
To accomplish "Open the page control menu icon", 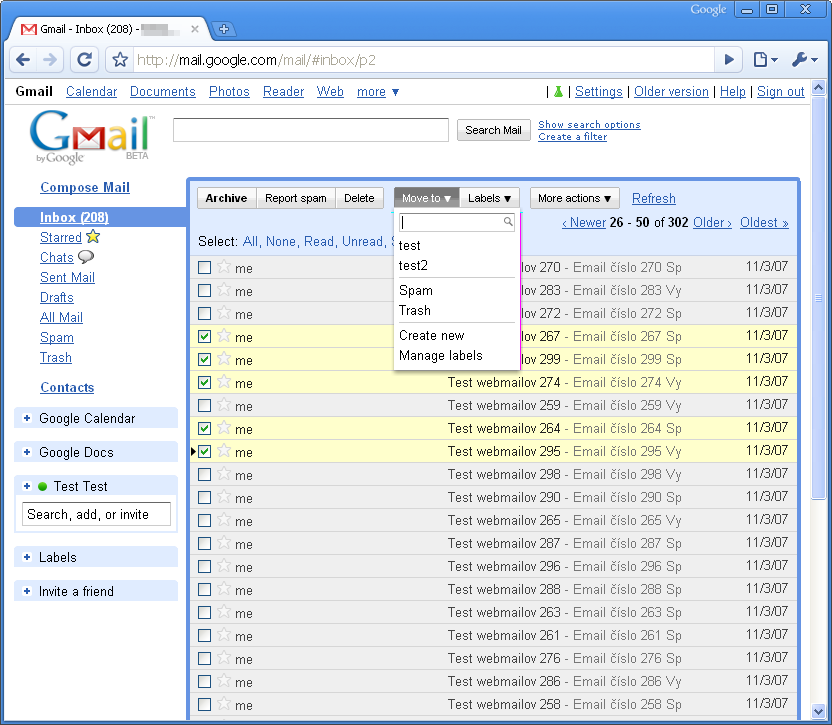I will 765,60.
